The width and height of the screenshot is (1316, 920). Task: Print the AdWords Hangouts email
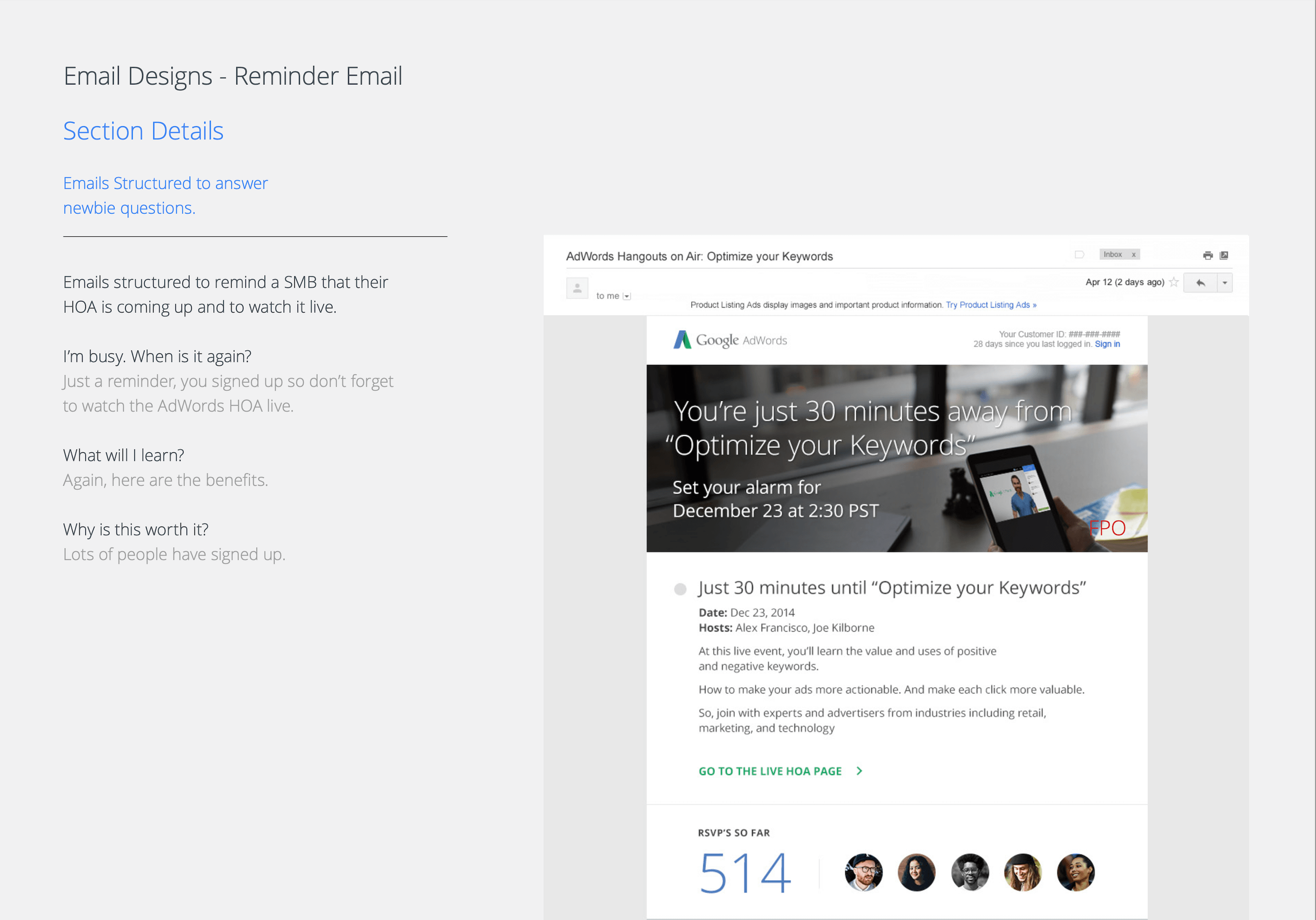tap(1208, 255)
